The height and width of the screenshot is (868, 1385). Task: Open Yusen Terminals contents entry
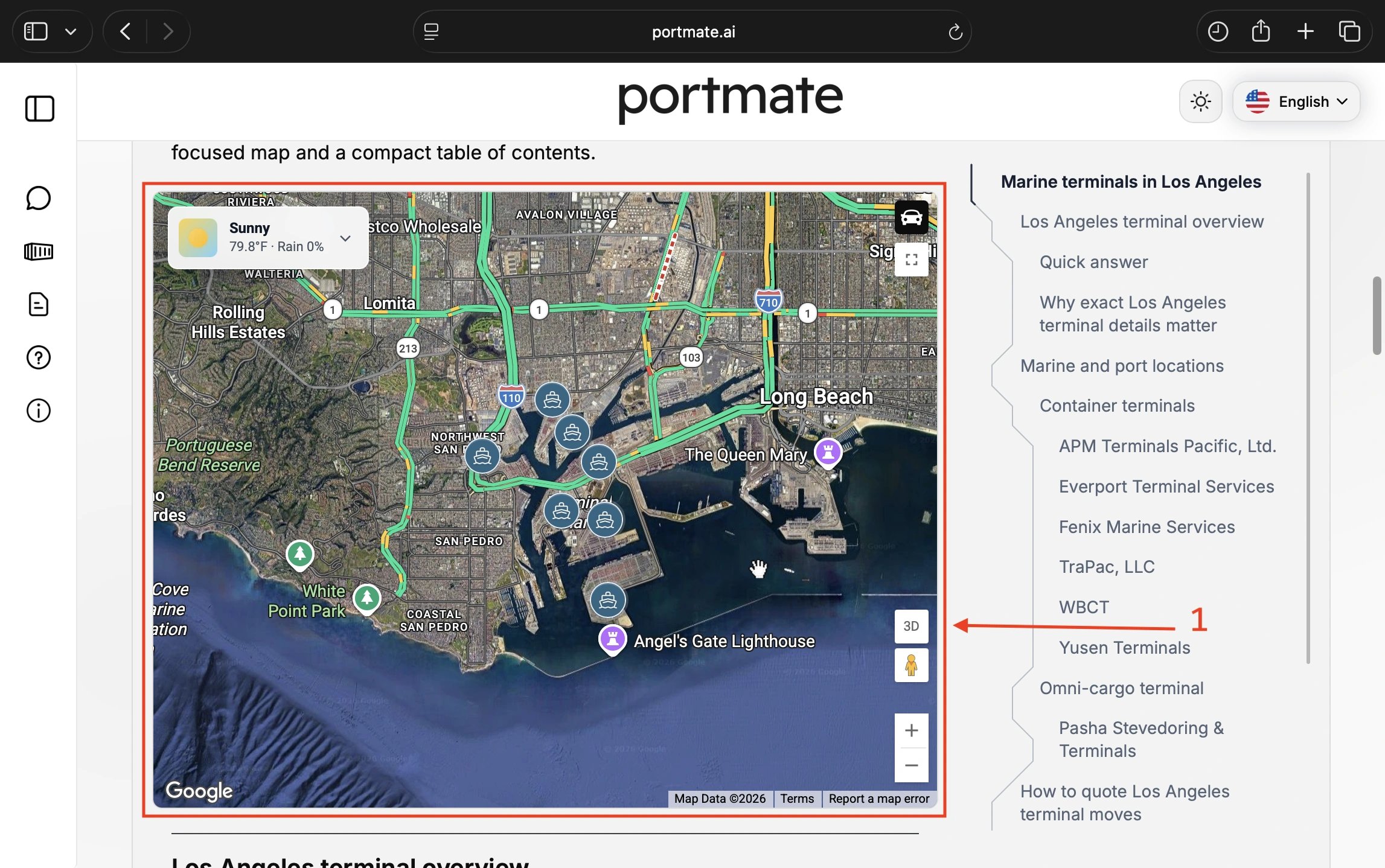coord(1124,648)
